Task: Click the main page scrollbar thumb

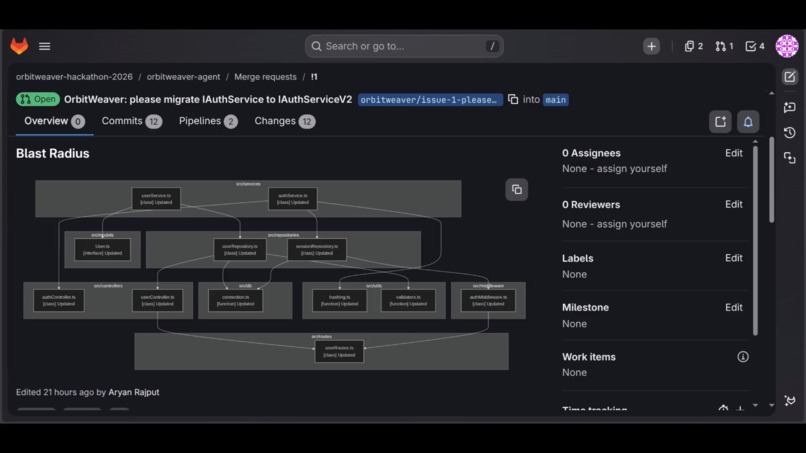Action: pyautogui.click(x=771, y=180)
